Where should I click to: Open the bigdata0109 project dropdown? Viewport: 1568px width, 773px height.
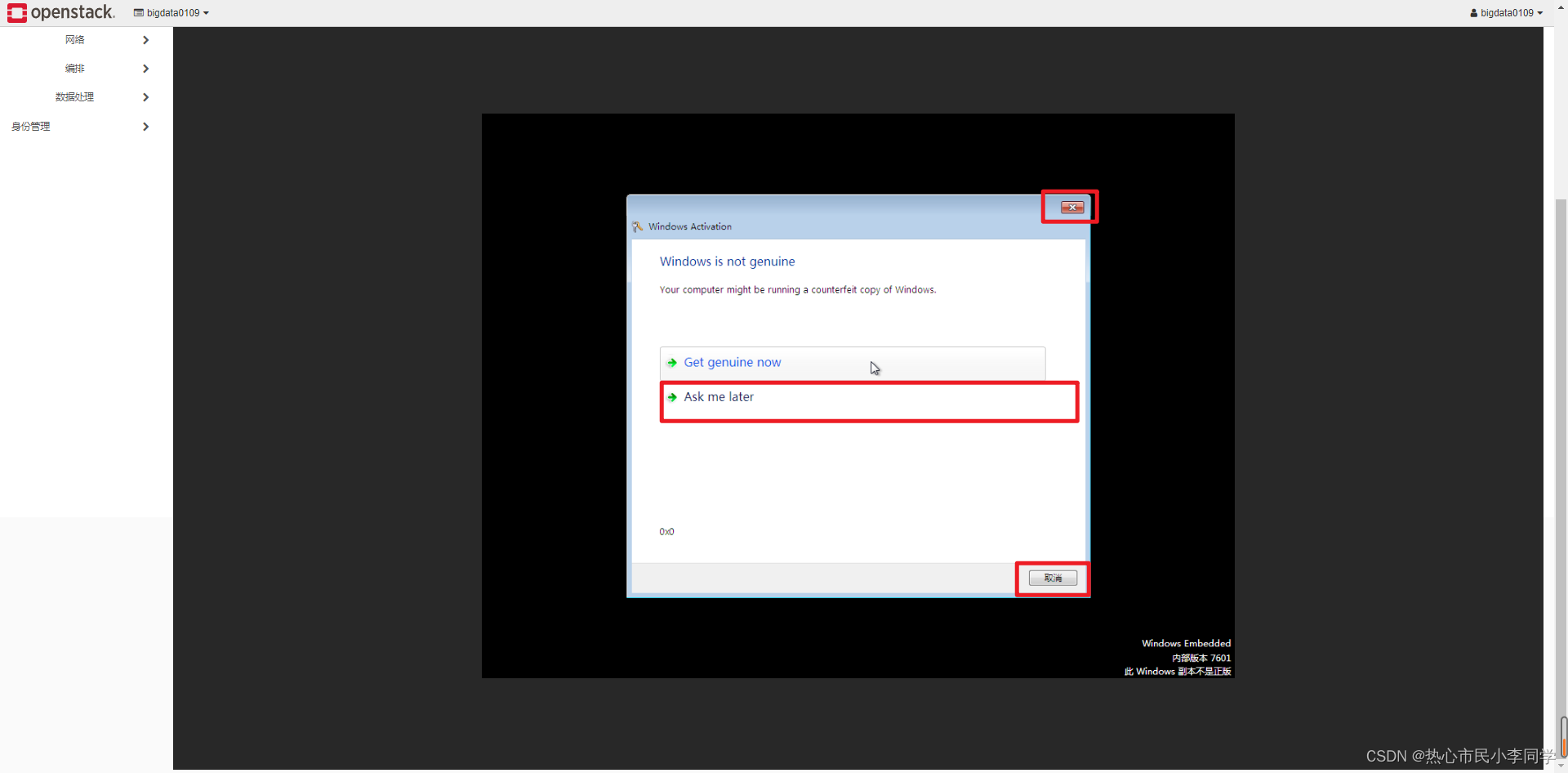[x=171, y=13]
